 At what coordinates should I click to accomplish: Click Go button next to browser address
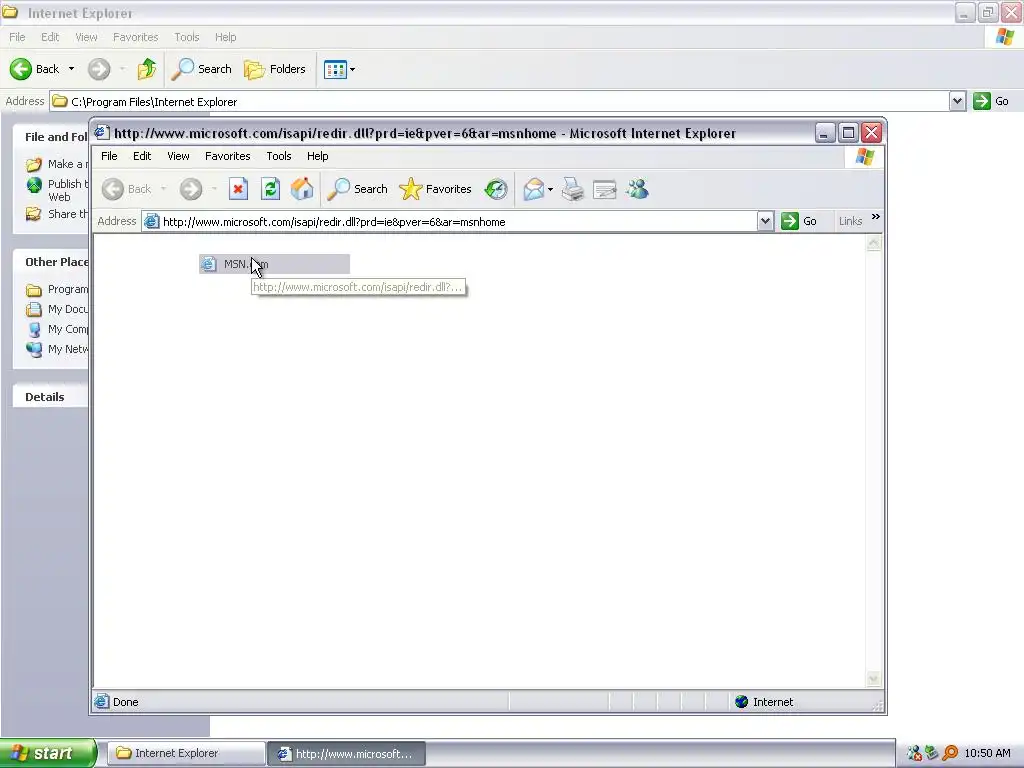800,221
